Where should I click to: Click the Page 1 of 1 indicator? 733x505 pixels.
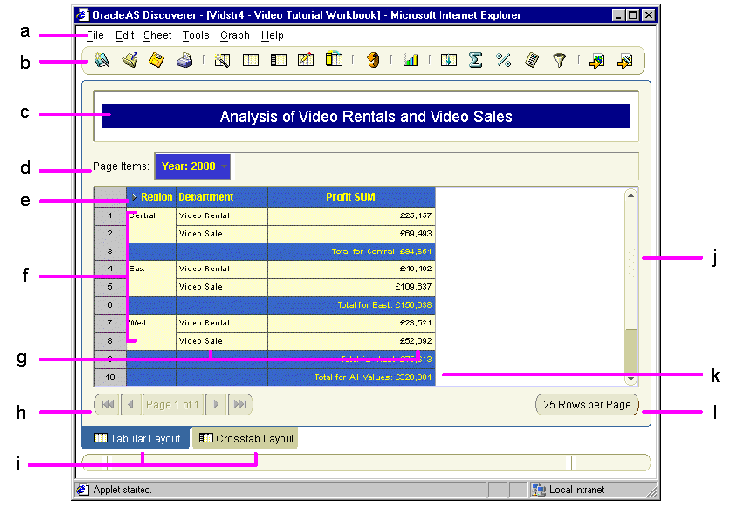[x=173, y=404]
